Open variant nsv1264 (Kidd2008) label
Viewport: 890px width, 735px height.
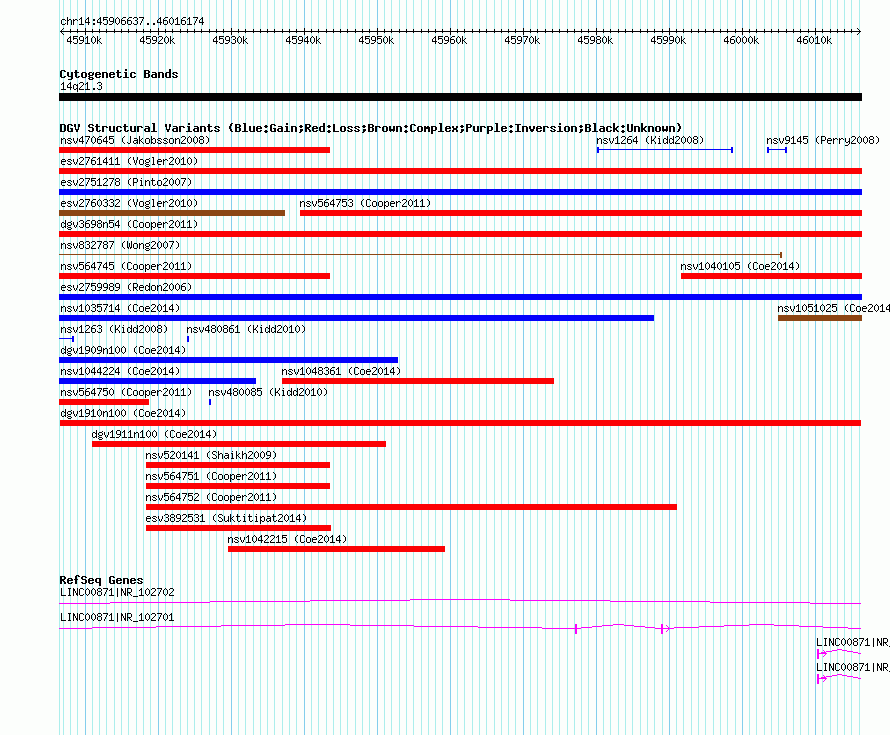pos(650,140)
